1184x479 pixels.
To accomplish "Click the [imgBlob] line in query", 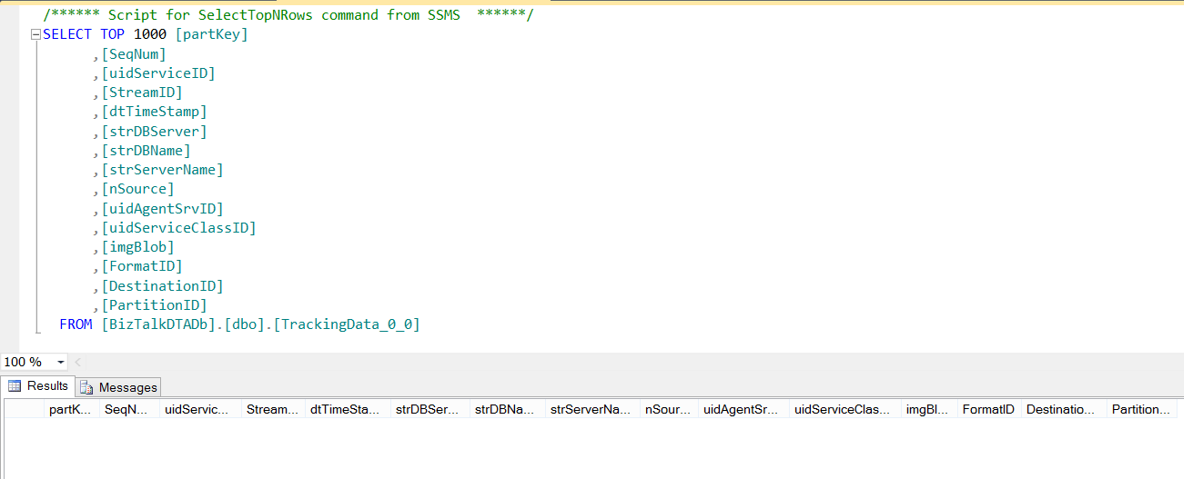I will click(x=137, y=247).
